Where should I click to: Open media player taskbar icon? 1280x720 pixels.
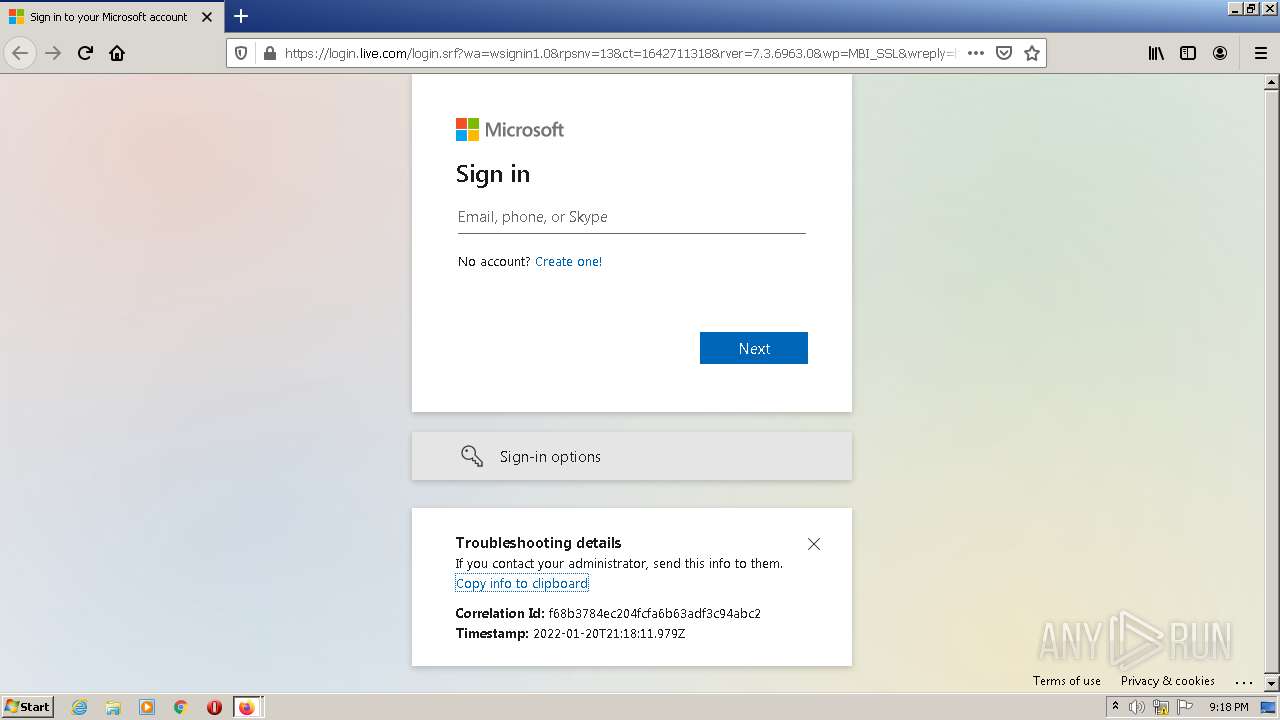(147, 707)
